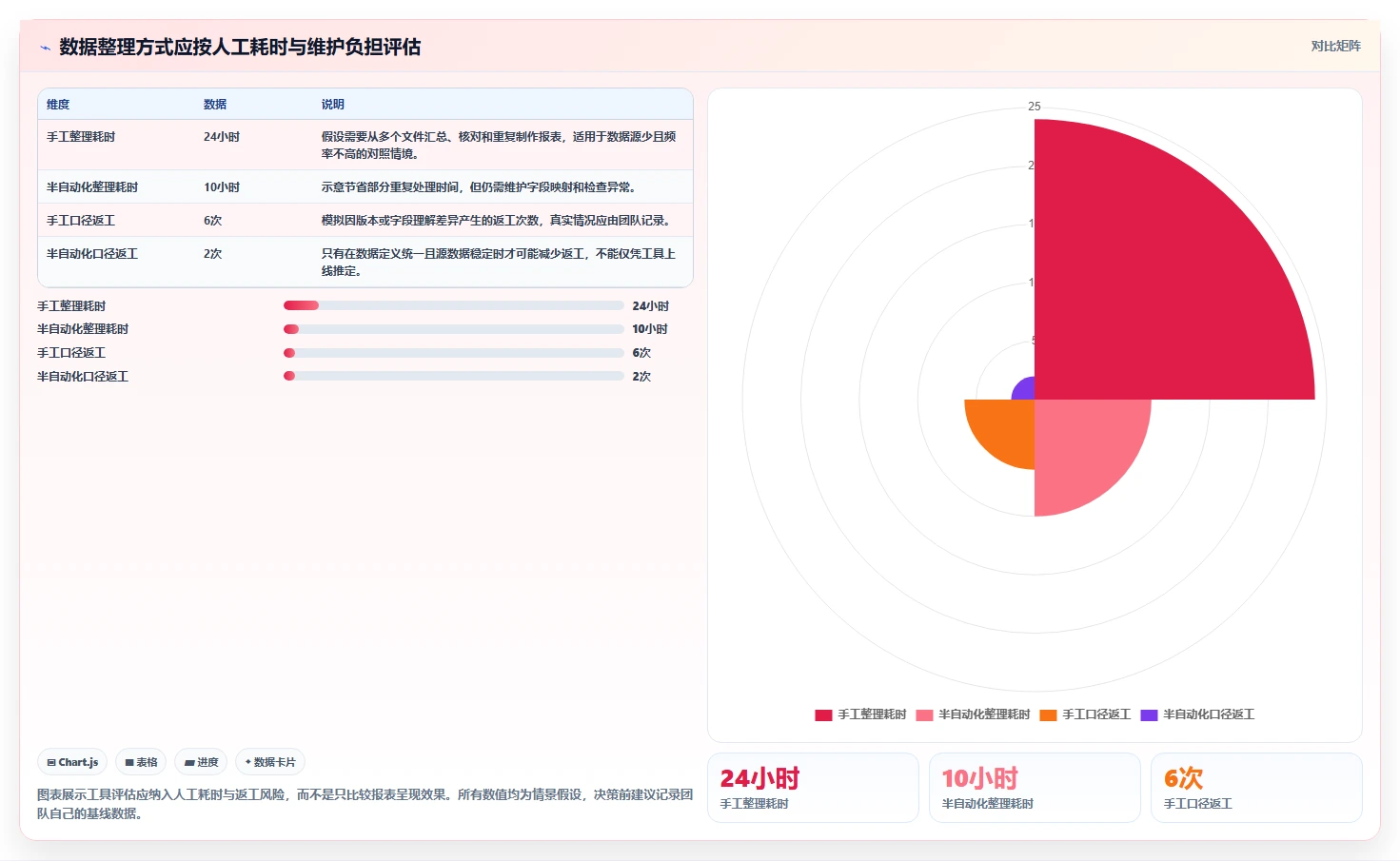Click the description beginning 只有在数据定义统一
Image resolution: width=1400 pixels, height=861 pixels.
[x=499, y=263]
